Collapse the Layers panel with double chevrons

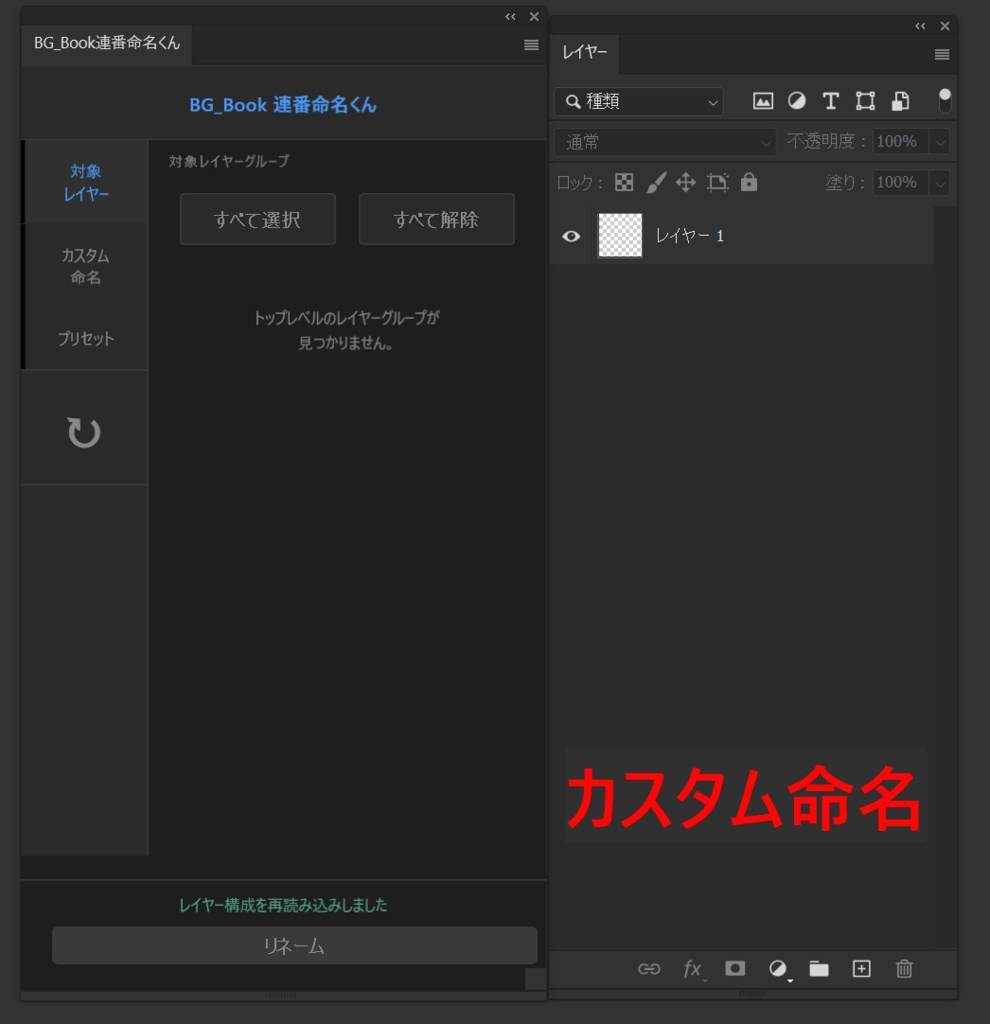point(920,26)
